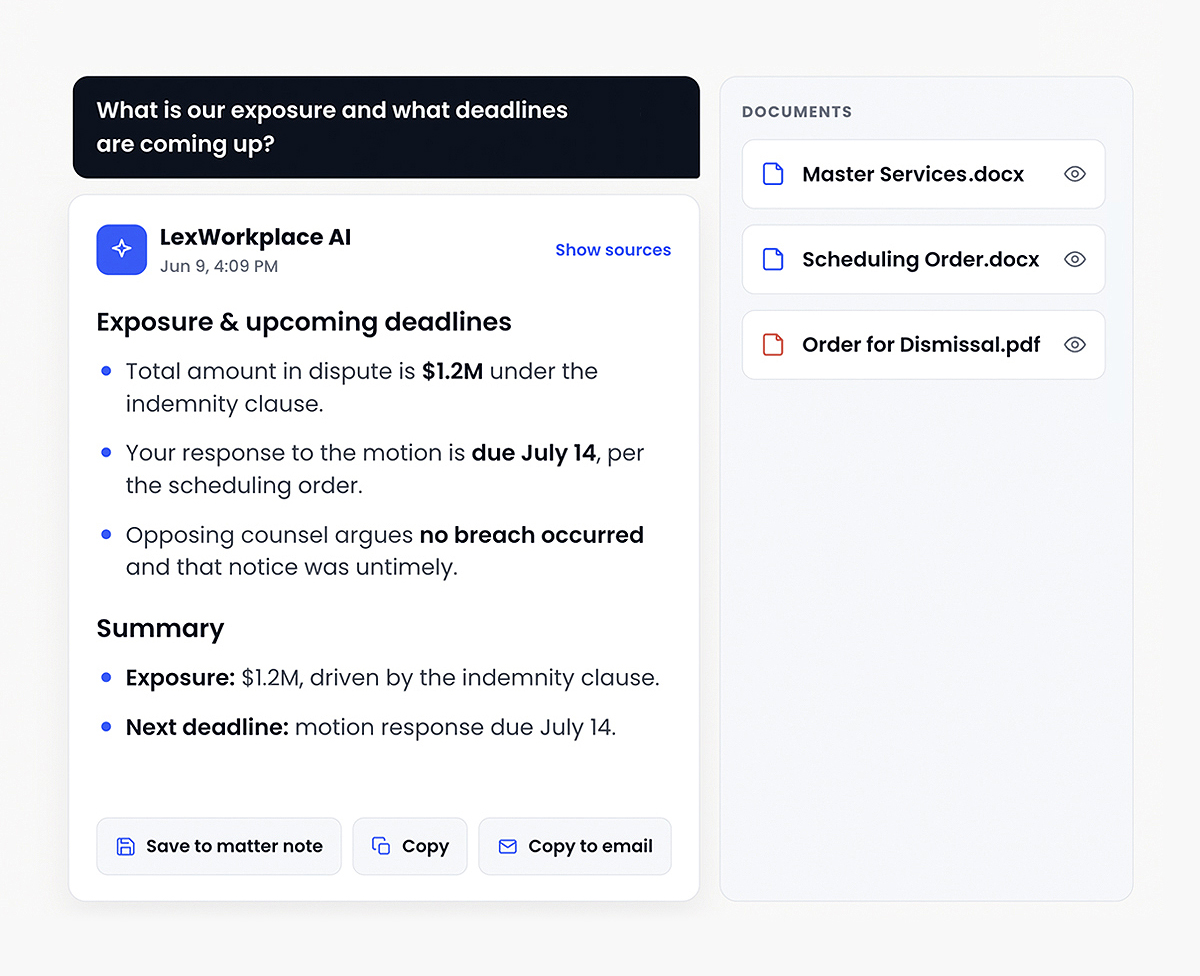Preview Scheduling Order.docx with its eye icon
1200x976 pixels.
1075,259
